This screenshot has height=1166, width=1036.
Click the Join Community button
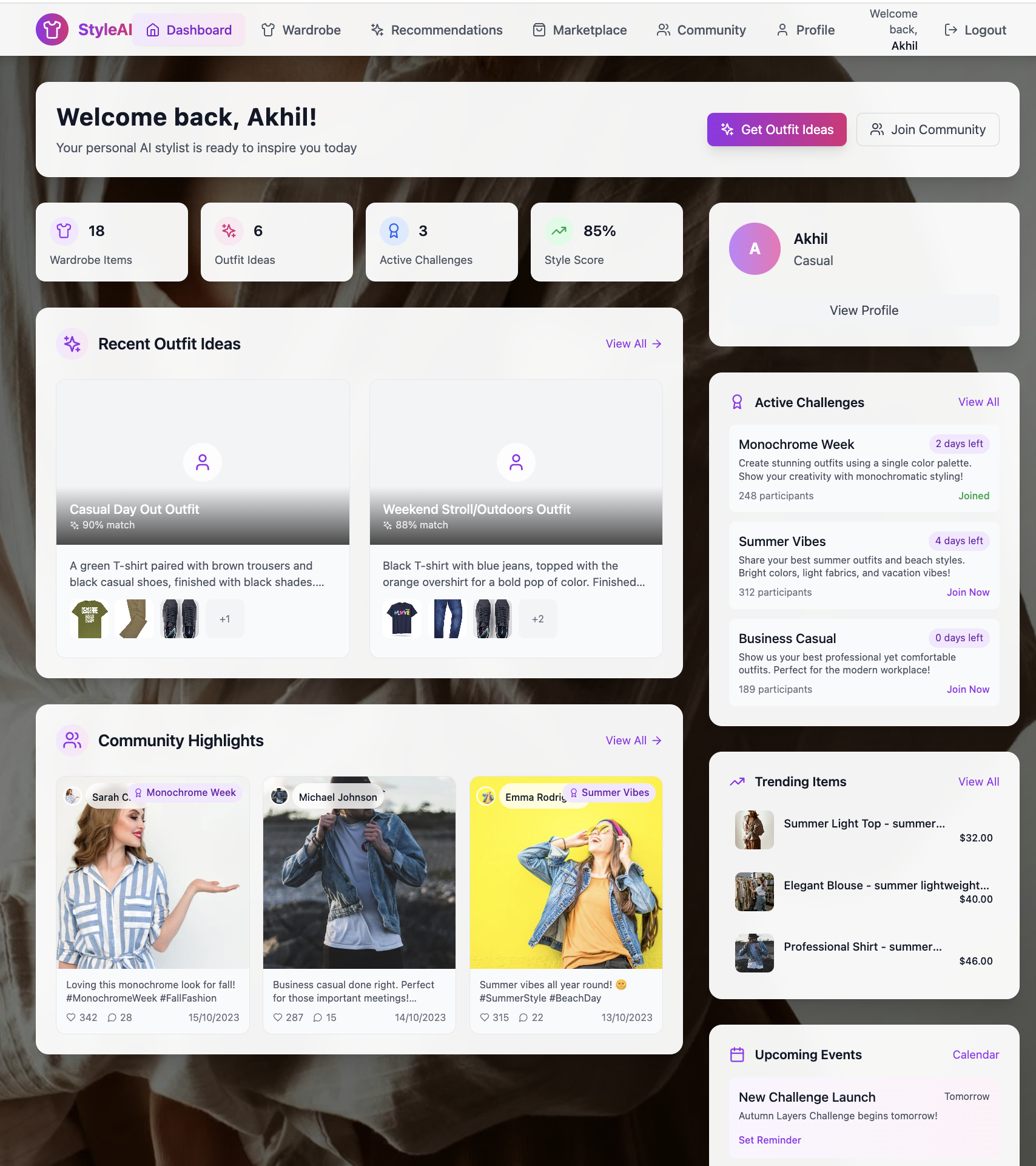tap(927, 129)
